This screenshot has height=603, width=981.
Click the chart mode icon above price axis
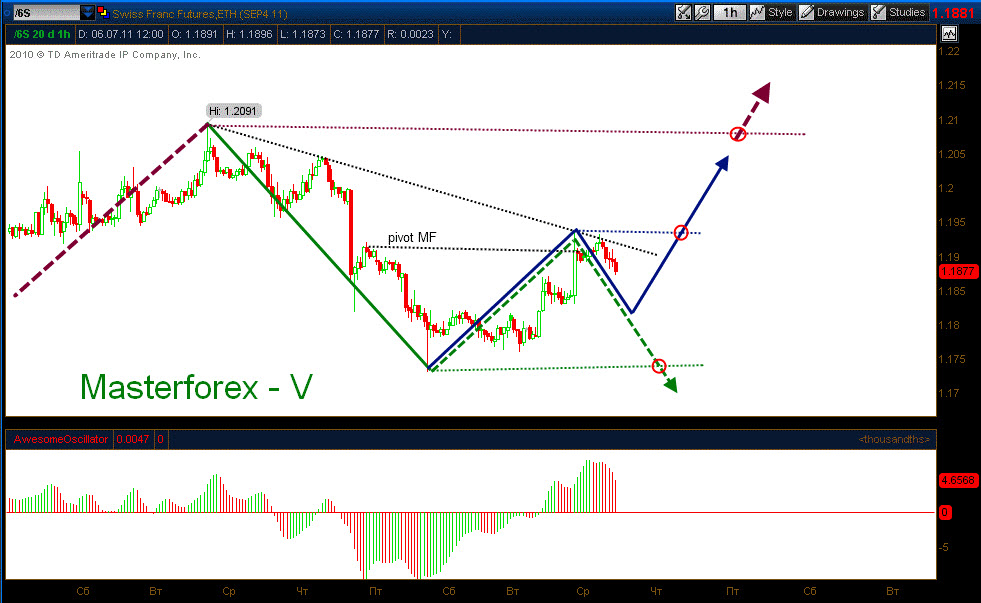tap(949, 34)
